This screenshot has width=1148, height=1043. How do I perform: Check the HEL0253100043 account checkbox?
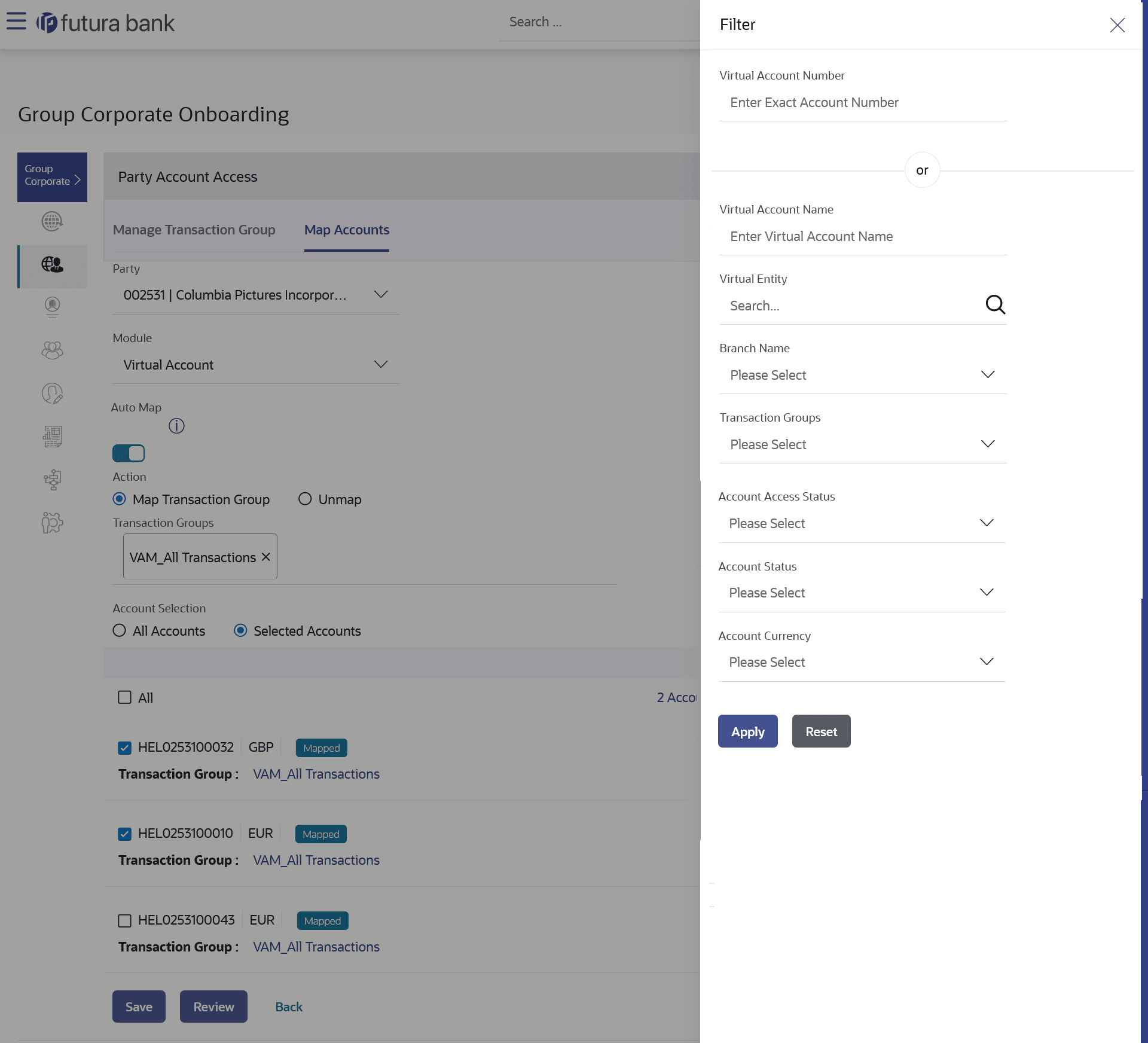pyautogui.click(x=124, y=920)
